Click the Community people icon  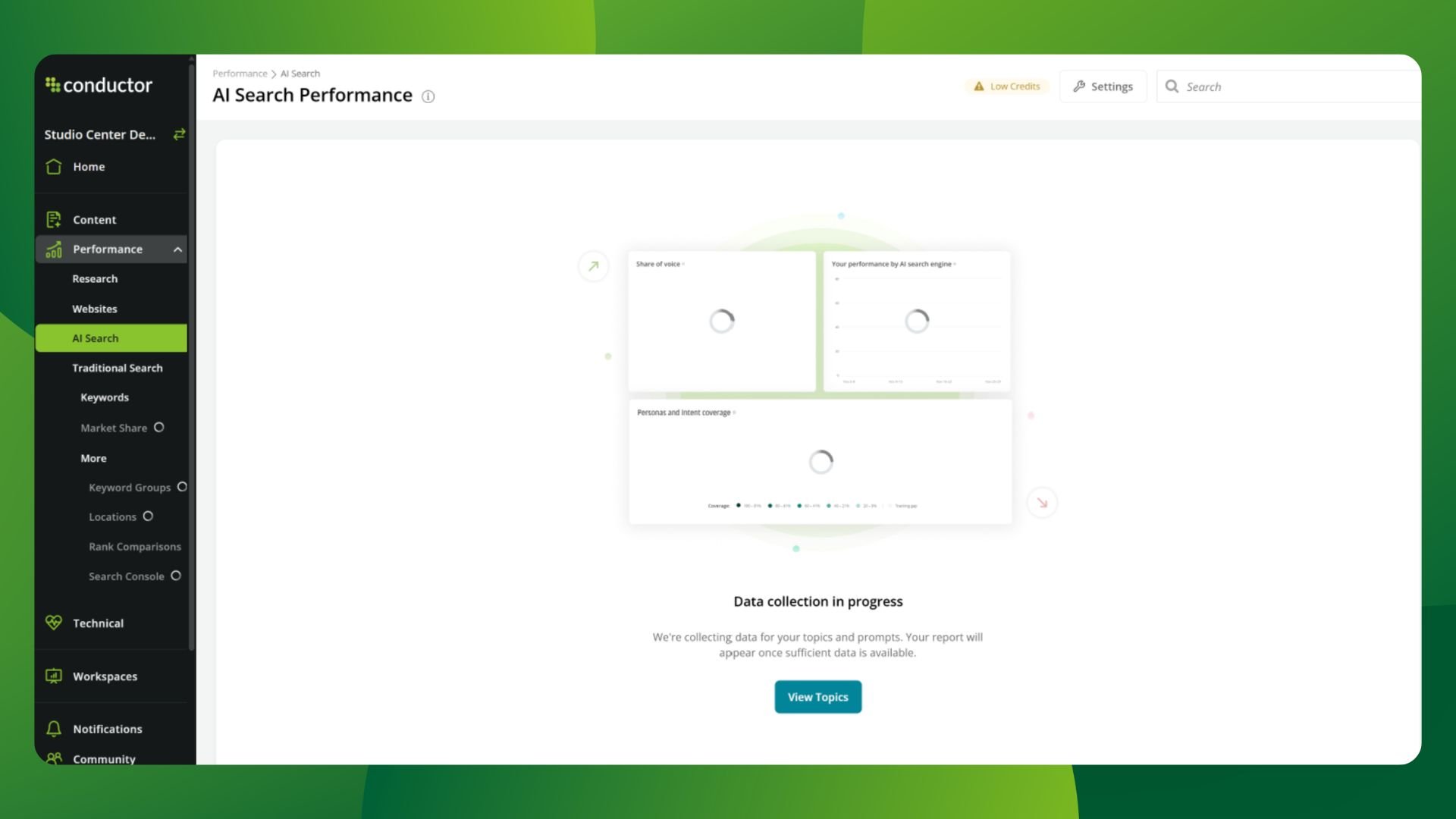tap(53, 758)
